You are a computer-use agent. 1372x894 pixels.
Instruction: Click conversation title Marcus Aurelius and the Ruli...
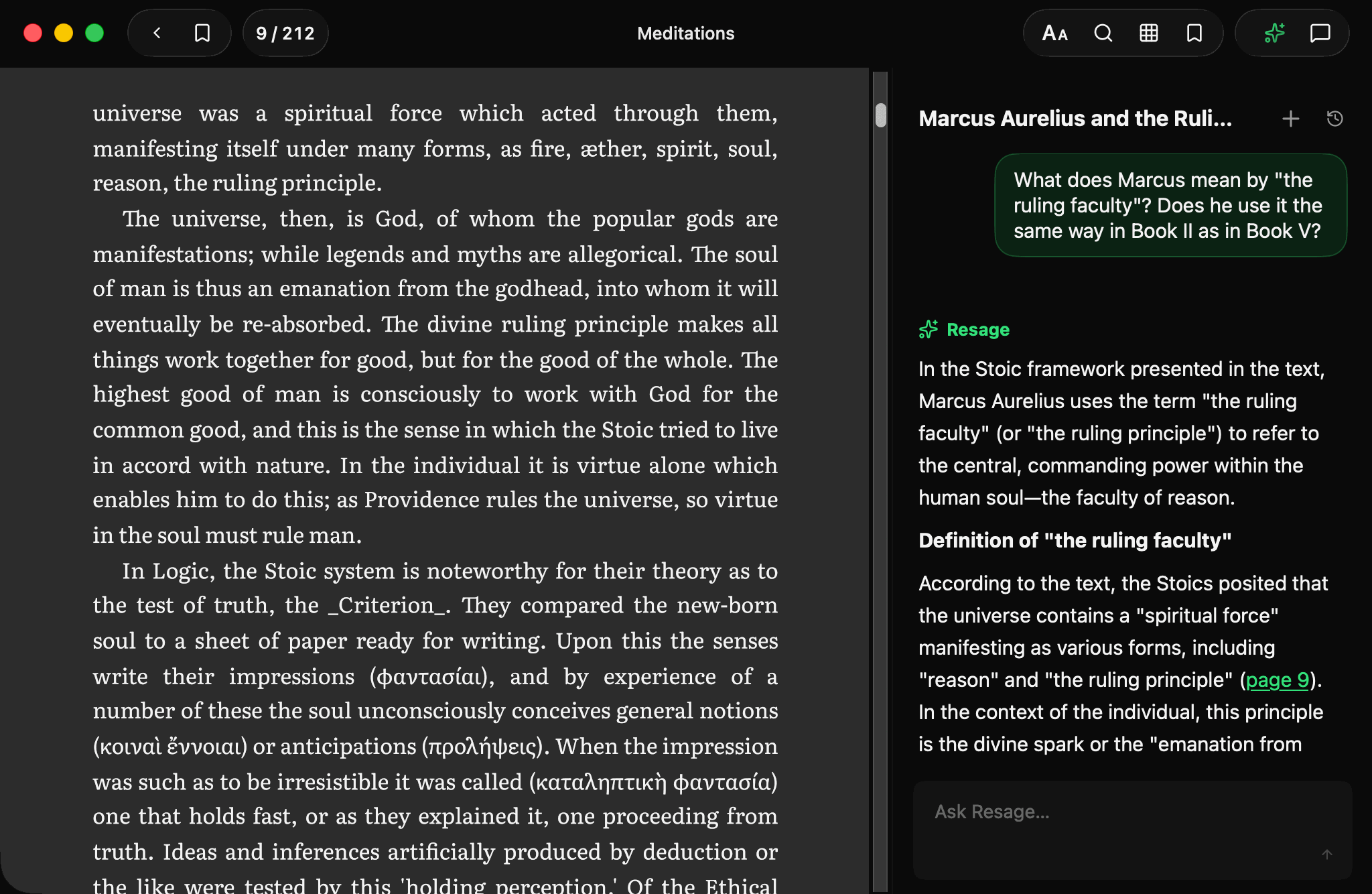click(1075, 119)
